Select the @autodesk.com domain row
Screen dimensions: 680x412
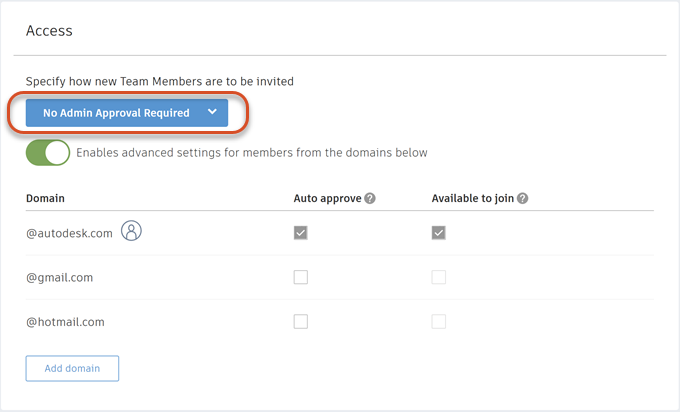click(x=69, y=233)
